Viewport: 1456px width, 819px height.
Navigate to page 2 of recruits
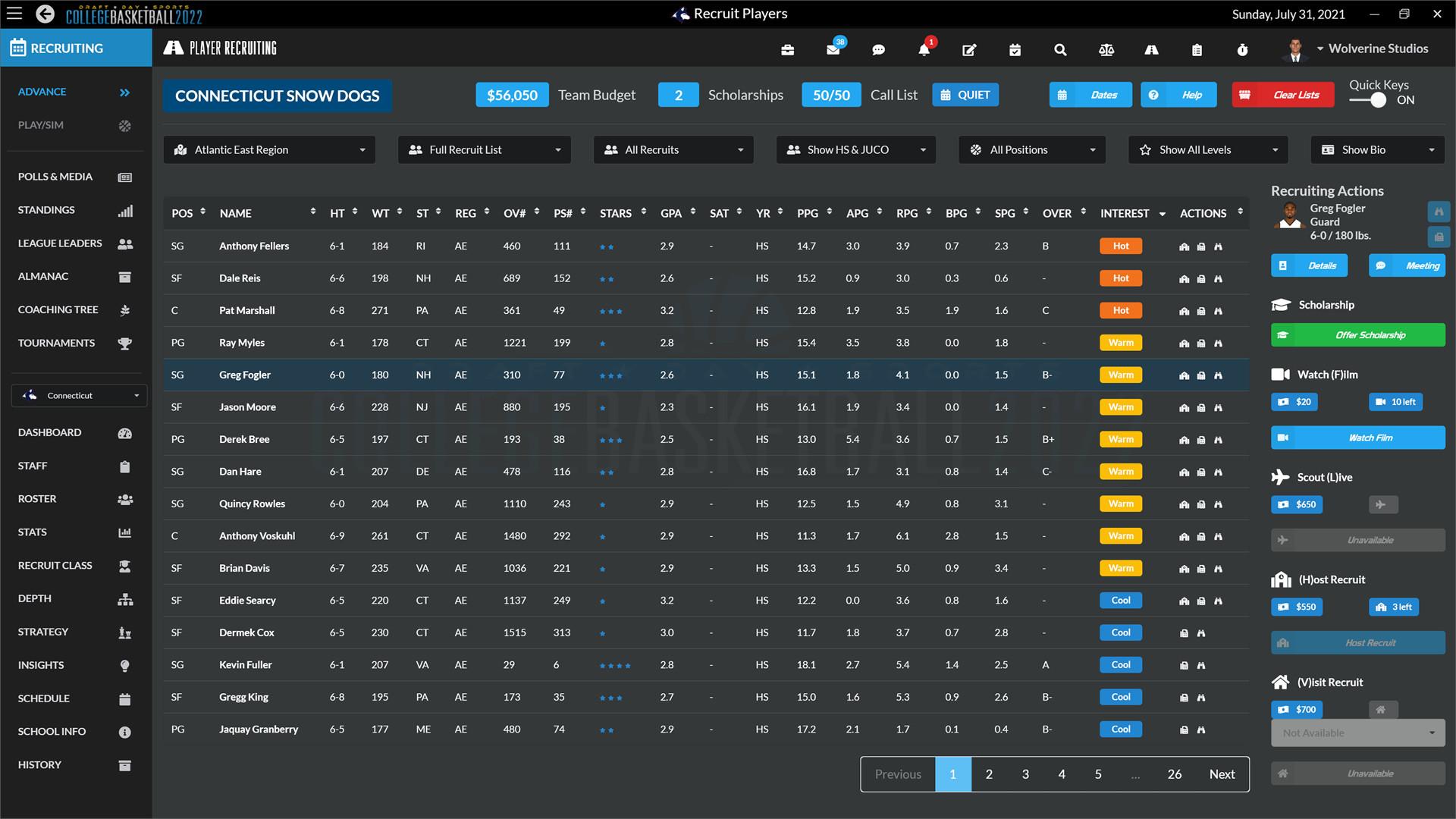click(x=988, y=773)
